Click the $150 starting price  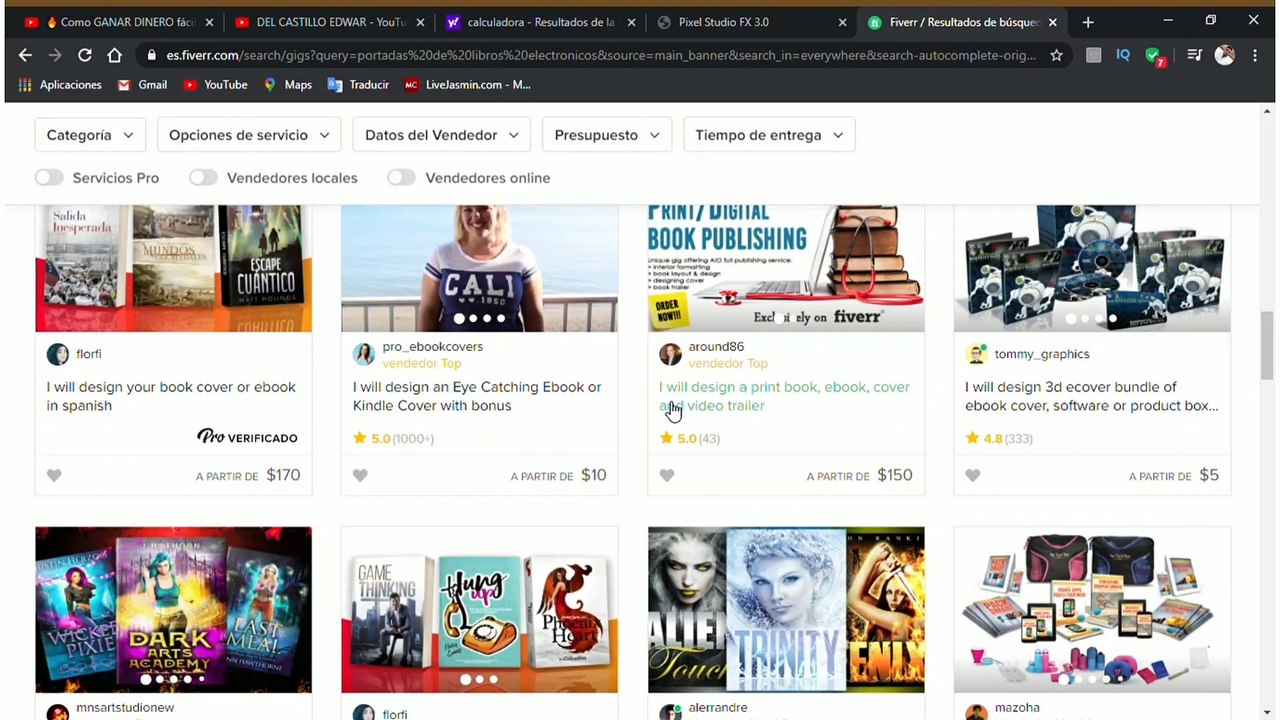894,475
